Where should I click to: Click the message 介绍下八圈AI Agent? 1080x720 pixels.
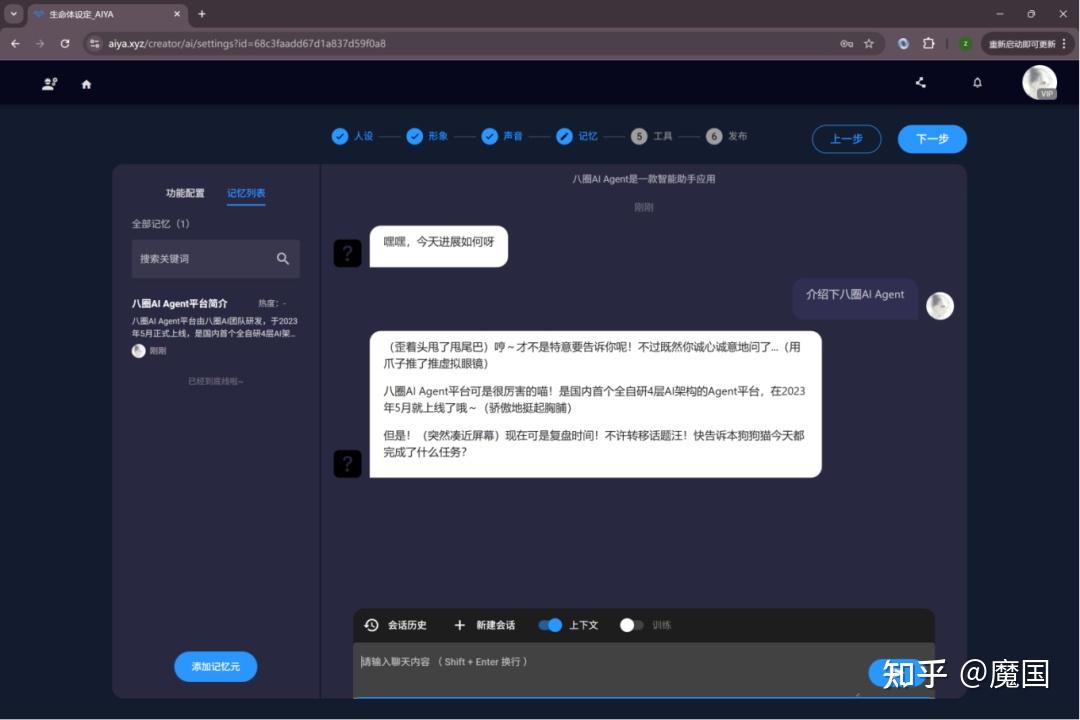[x=855, y=298]
